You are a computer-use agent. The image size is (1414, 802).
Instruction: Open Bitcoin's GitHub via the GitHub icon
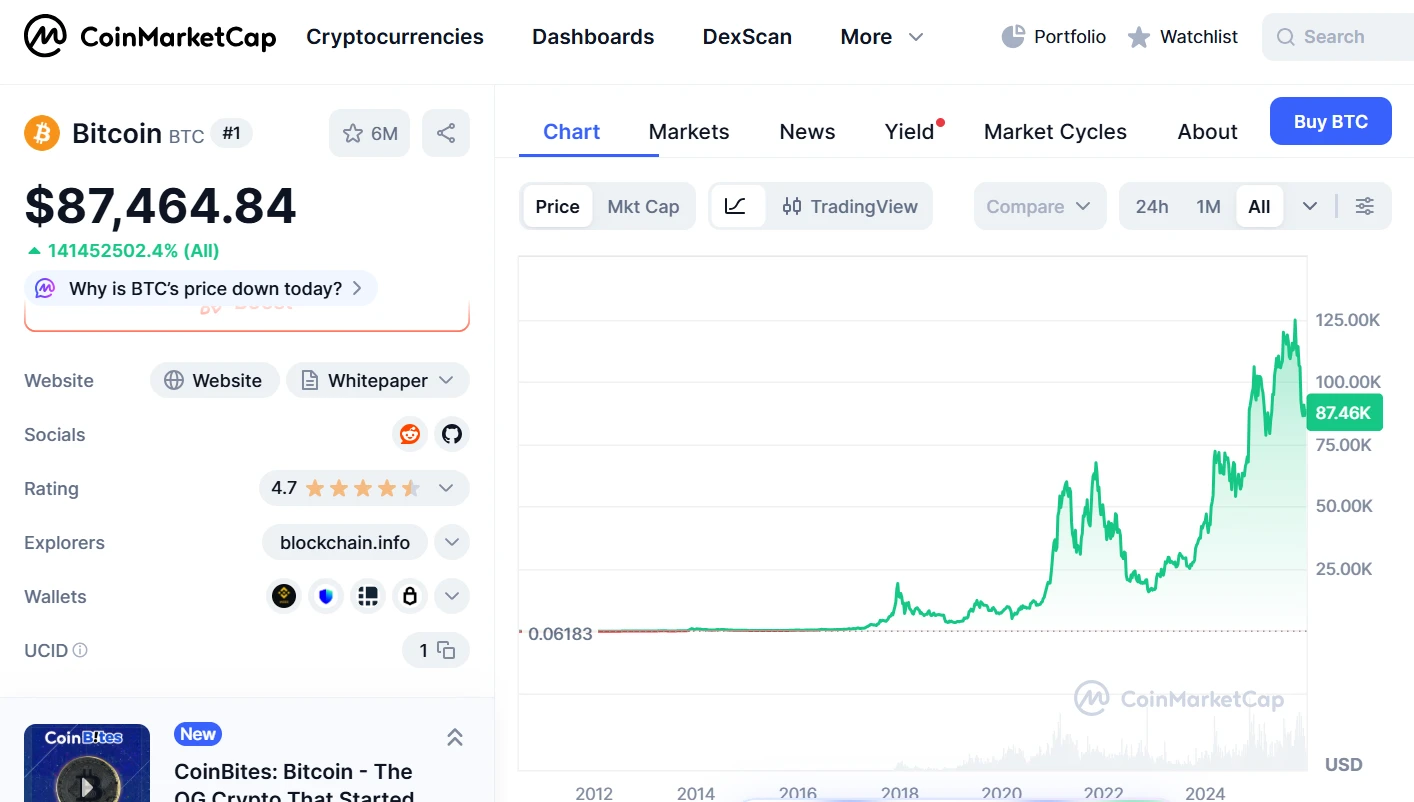(x=451, y=434)
